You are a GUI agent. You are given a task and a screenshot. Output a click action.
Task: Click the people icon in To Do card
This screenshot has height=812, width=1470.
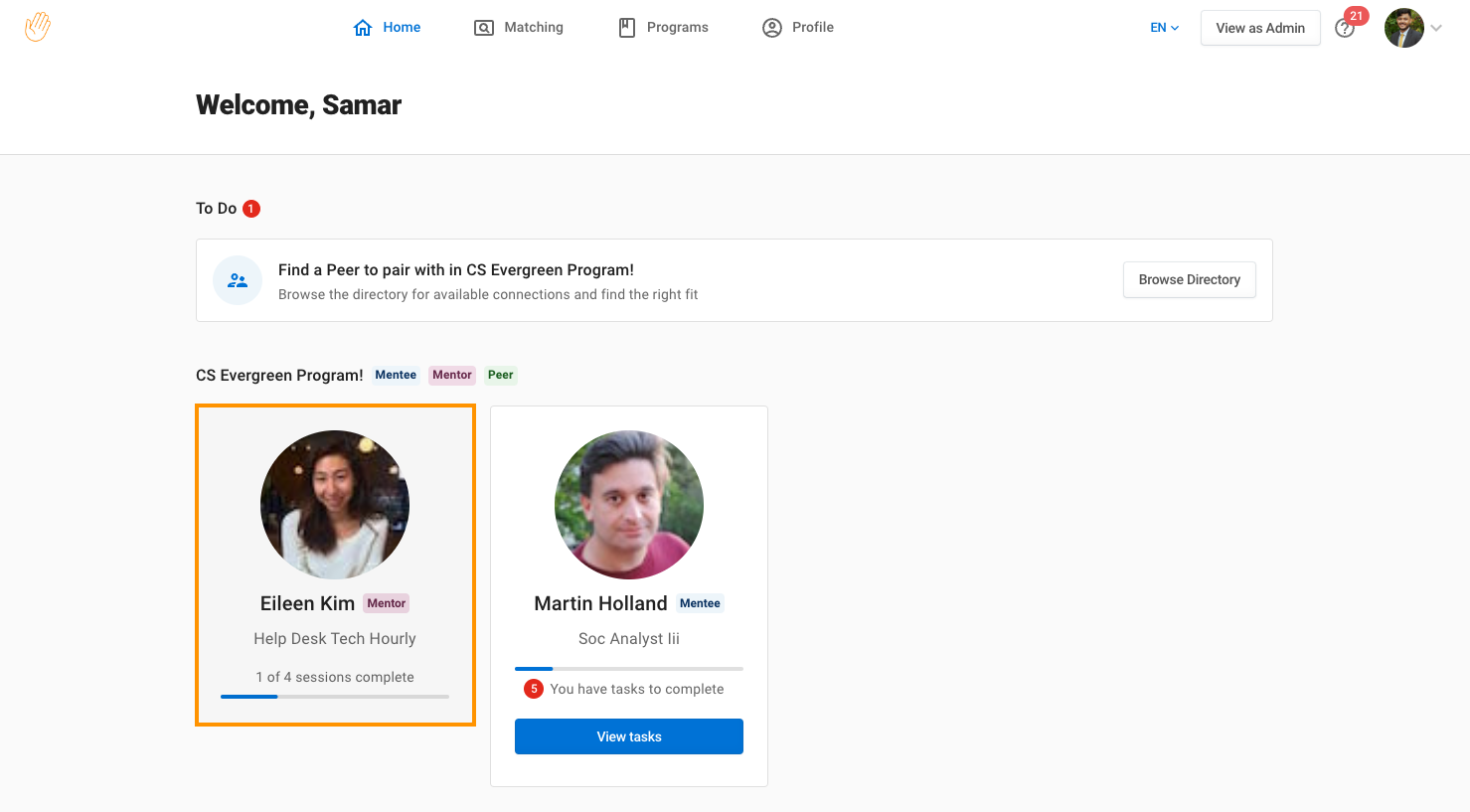point(238,280)
